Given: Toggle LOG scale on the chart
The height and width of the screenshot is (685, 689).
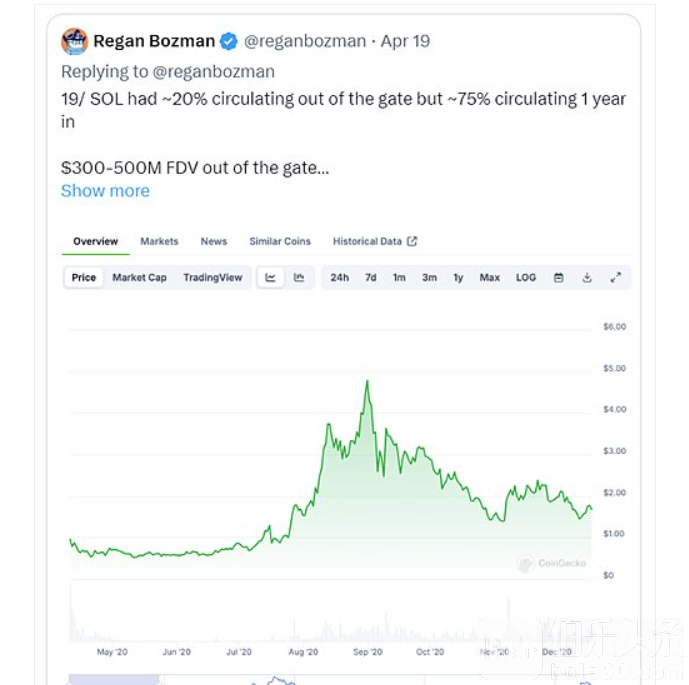Looking at the screenshot, I should 526,278.
